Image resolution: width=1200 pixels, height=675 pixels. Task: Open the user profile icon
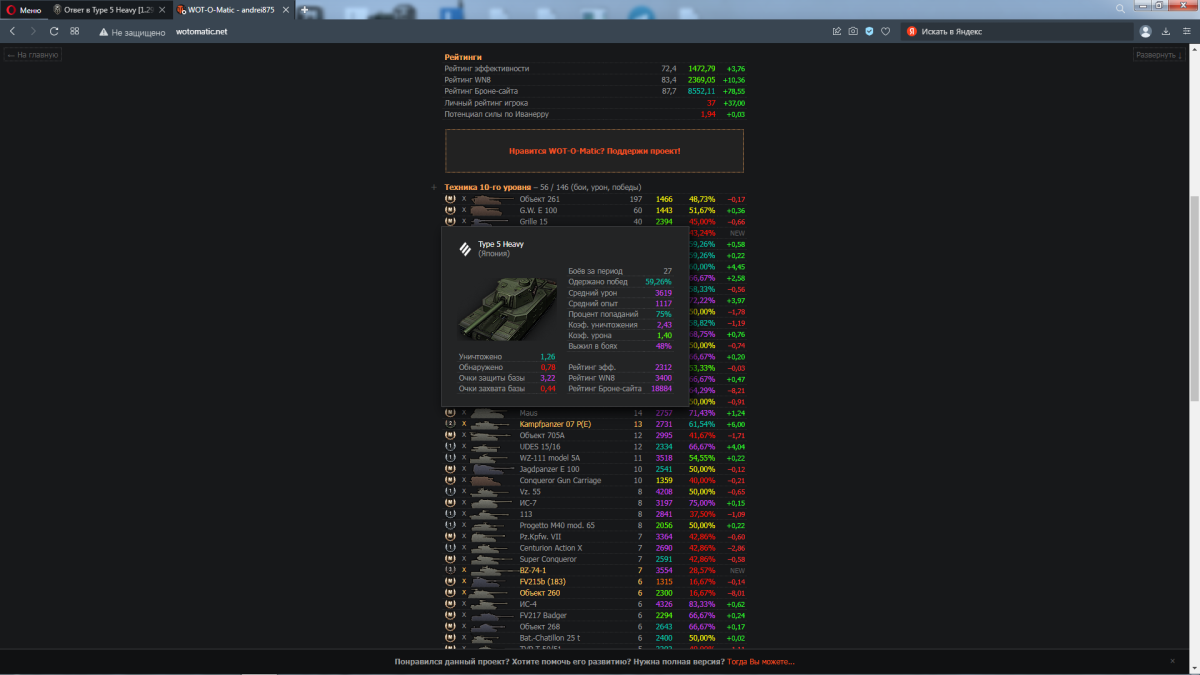tap(1145, 31)
